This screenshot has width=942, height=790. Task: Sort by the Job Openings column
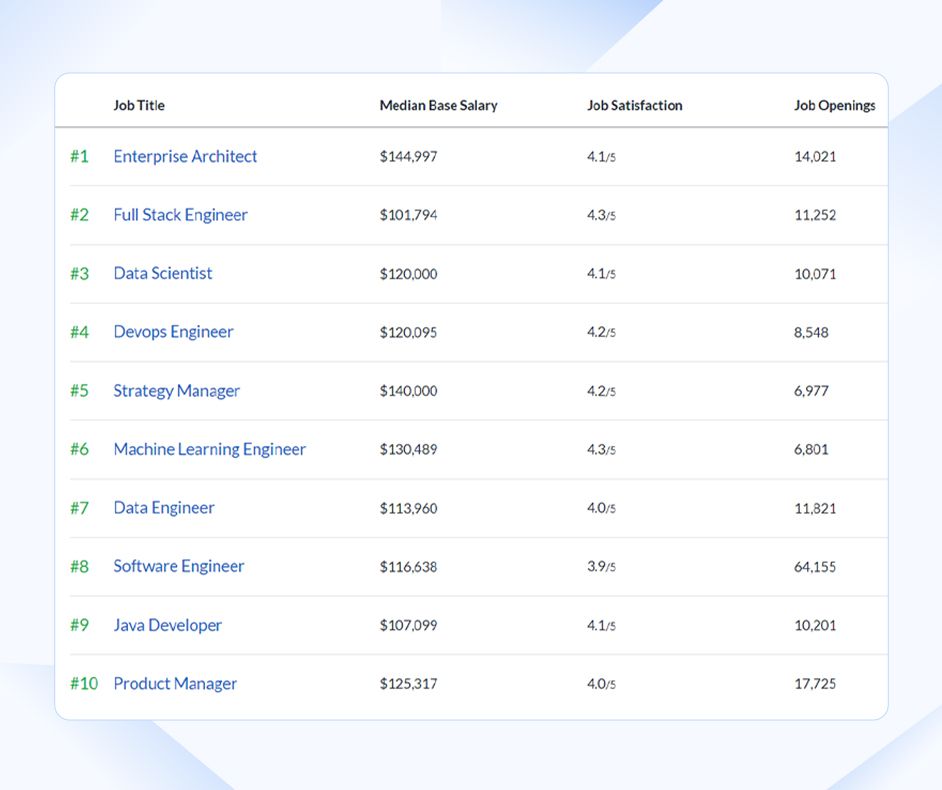[835, 105]
